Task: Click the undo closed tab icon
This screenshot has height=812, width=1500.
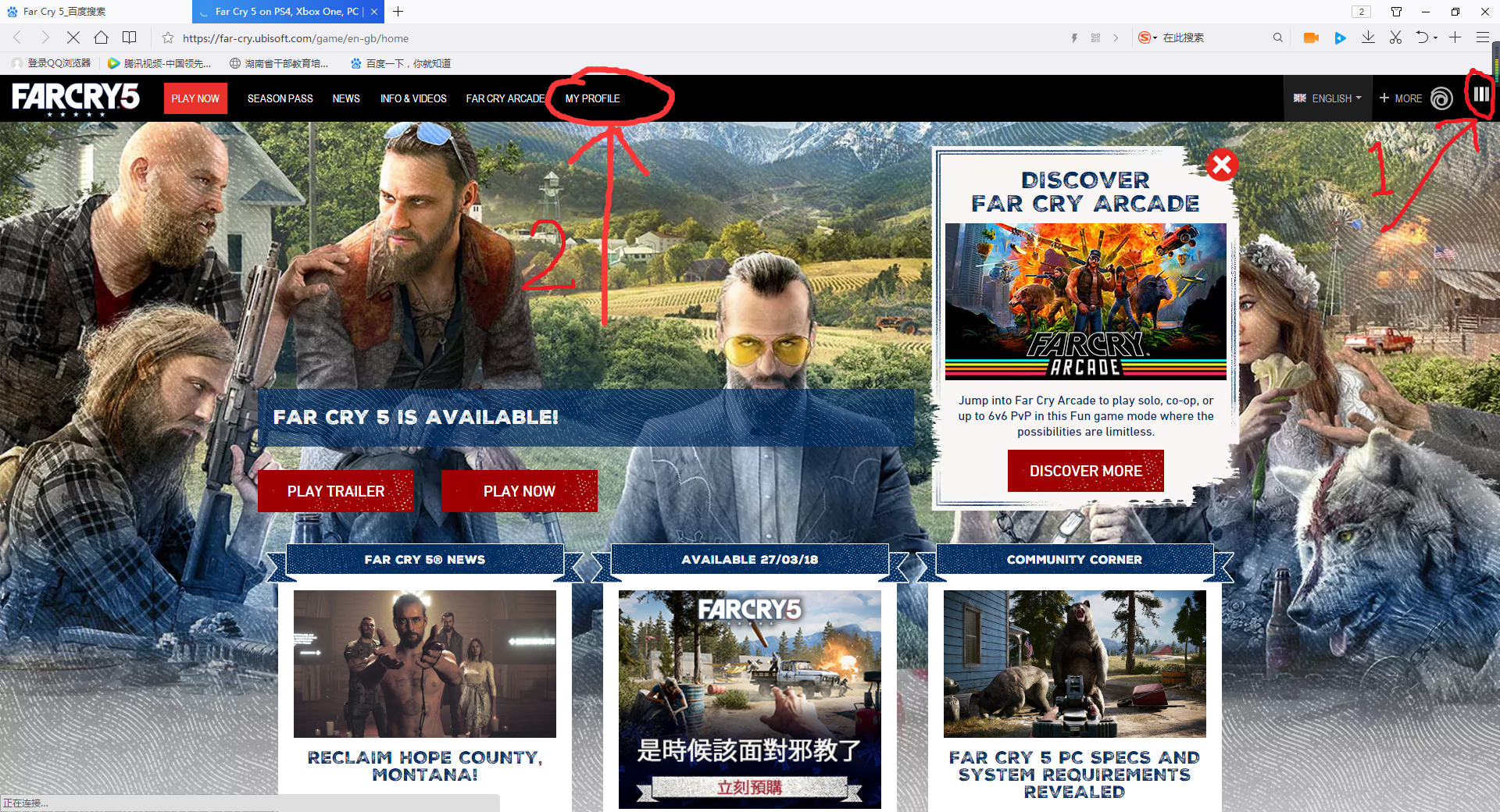Action: point(1423,37)
